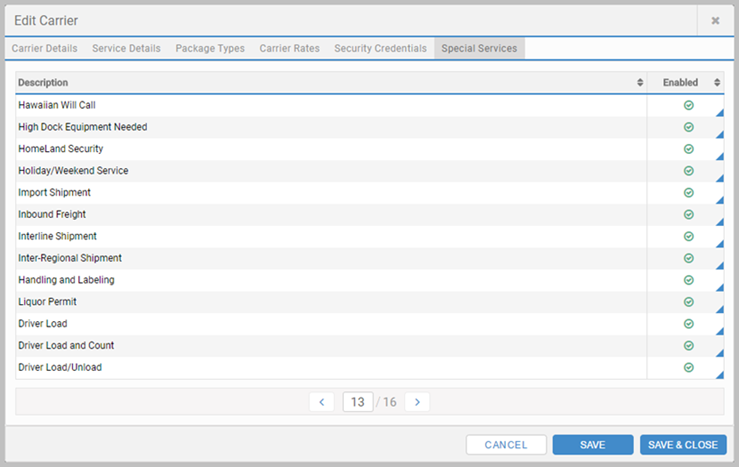Toggle enabled check for Hawaiian Will Call
Viewport: 739px width, 467px height.
click(x=689, y=105)
